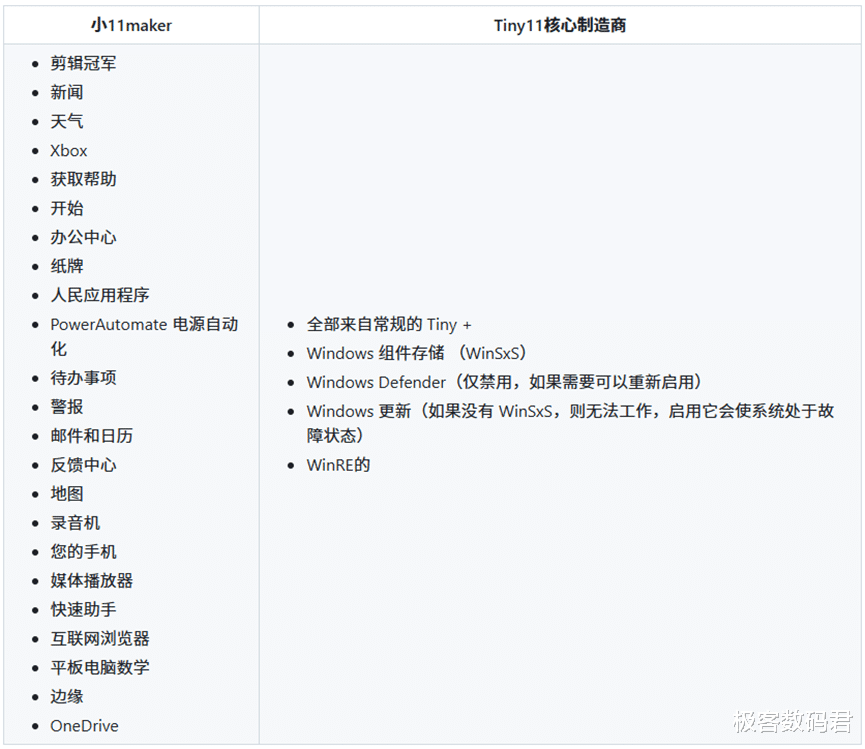
Task: Click the Windows Defender bullet item
Action: point(504,382)
